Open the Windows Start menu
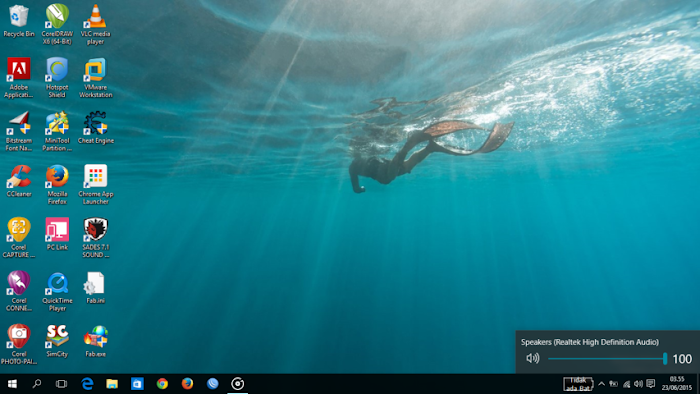This screenshot has height=394, width=700. [x=12, y=384]
